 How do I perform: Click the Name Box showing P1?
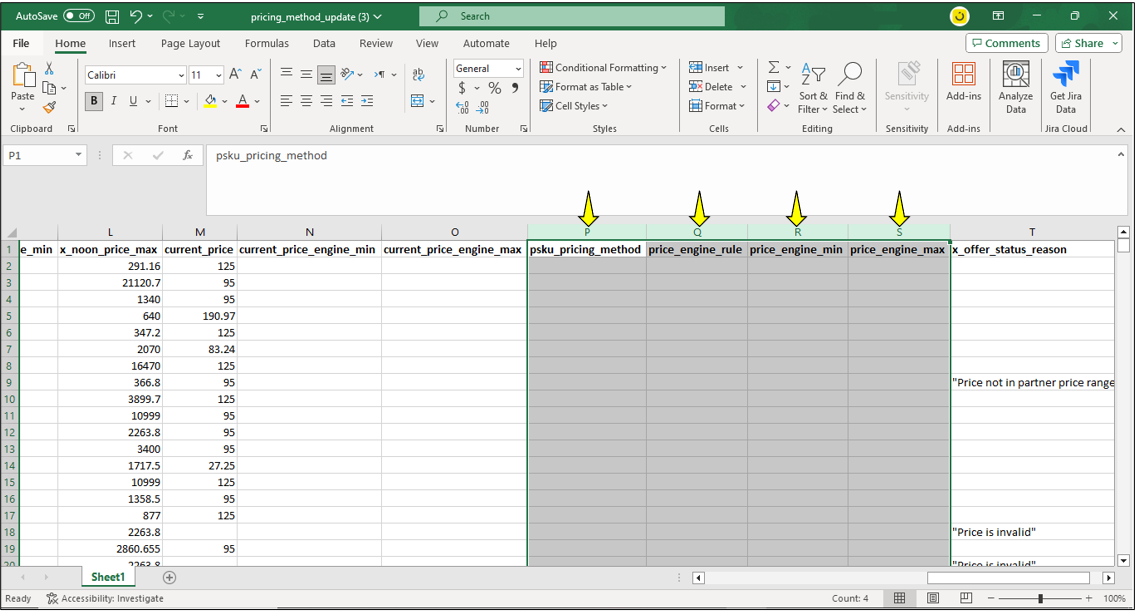click(38, 155)
